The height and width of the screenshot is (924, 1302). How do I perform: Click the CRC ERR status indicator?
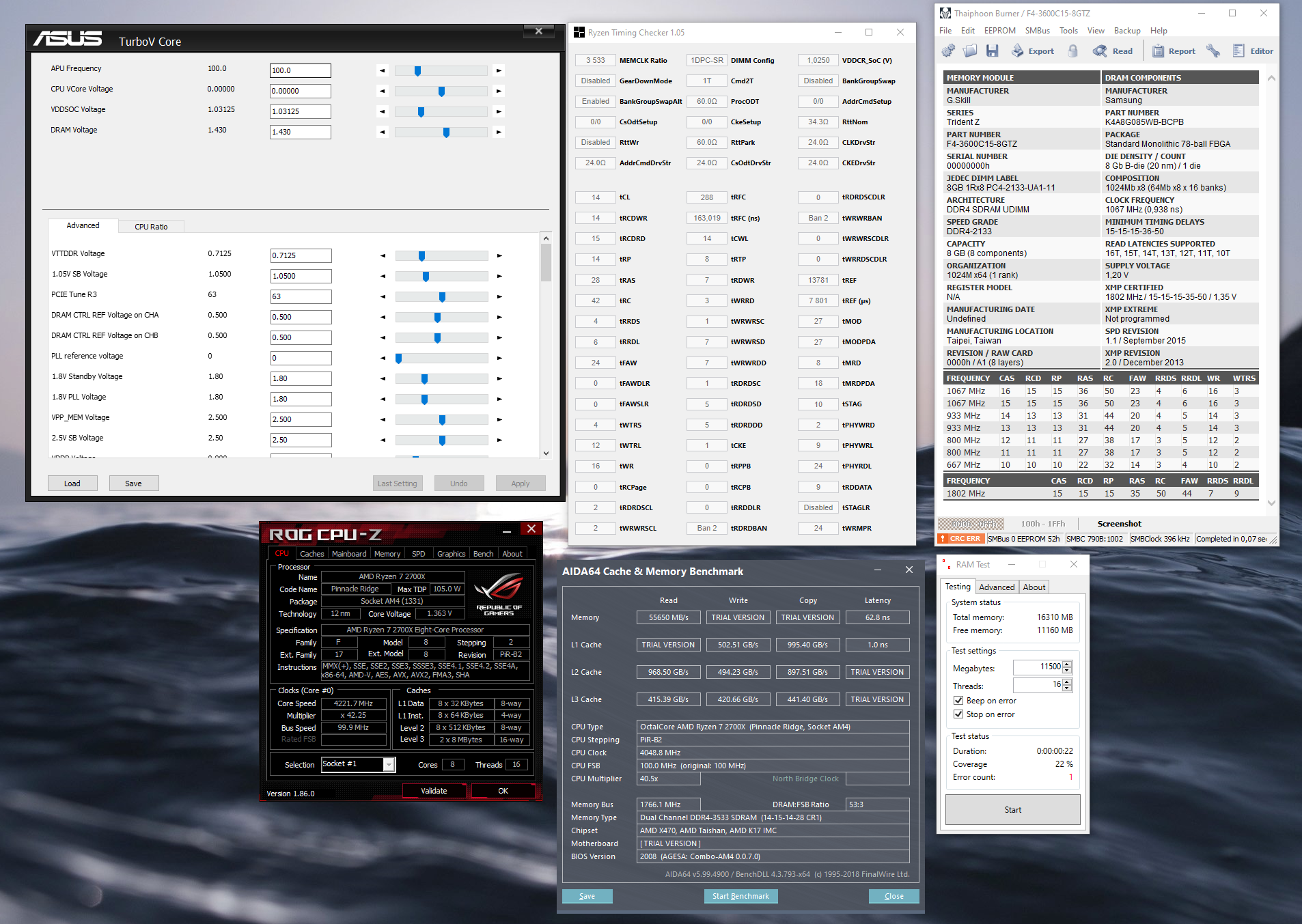point(960,539)
